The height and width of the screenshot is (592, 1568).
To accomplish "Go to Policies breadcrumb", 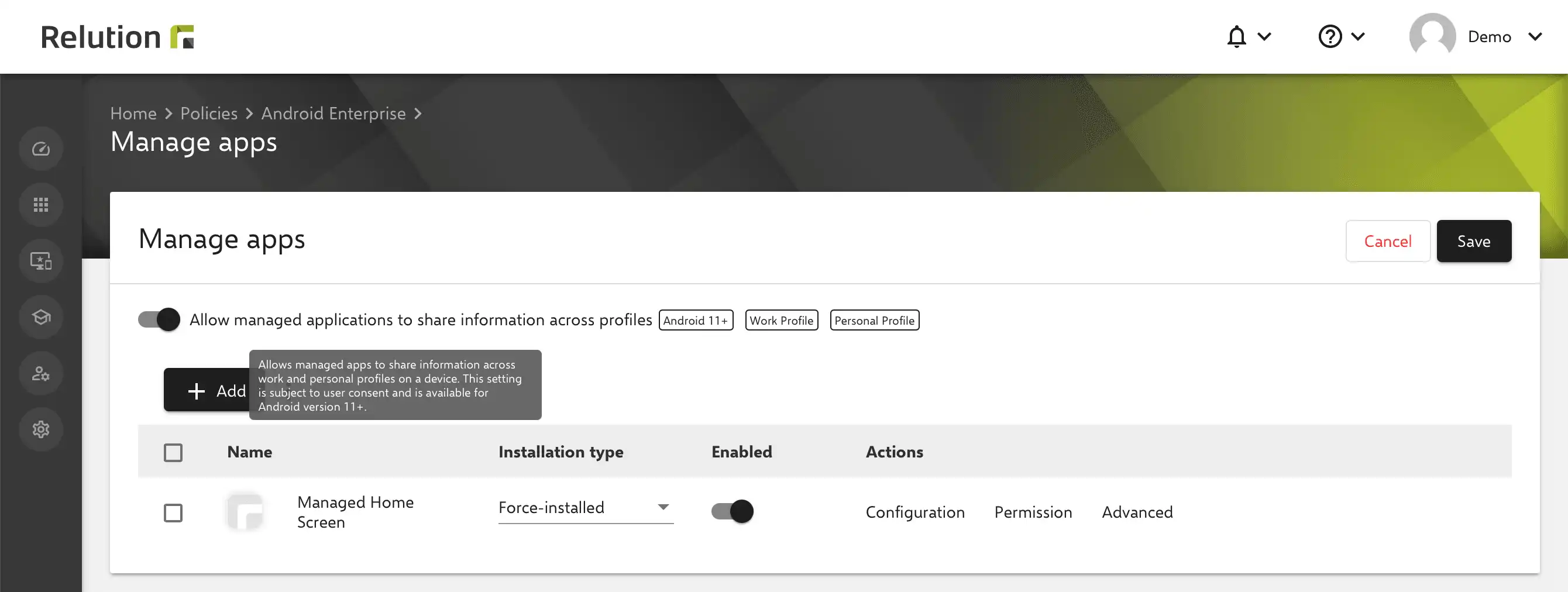I will click(x=209, y=113).
